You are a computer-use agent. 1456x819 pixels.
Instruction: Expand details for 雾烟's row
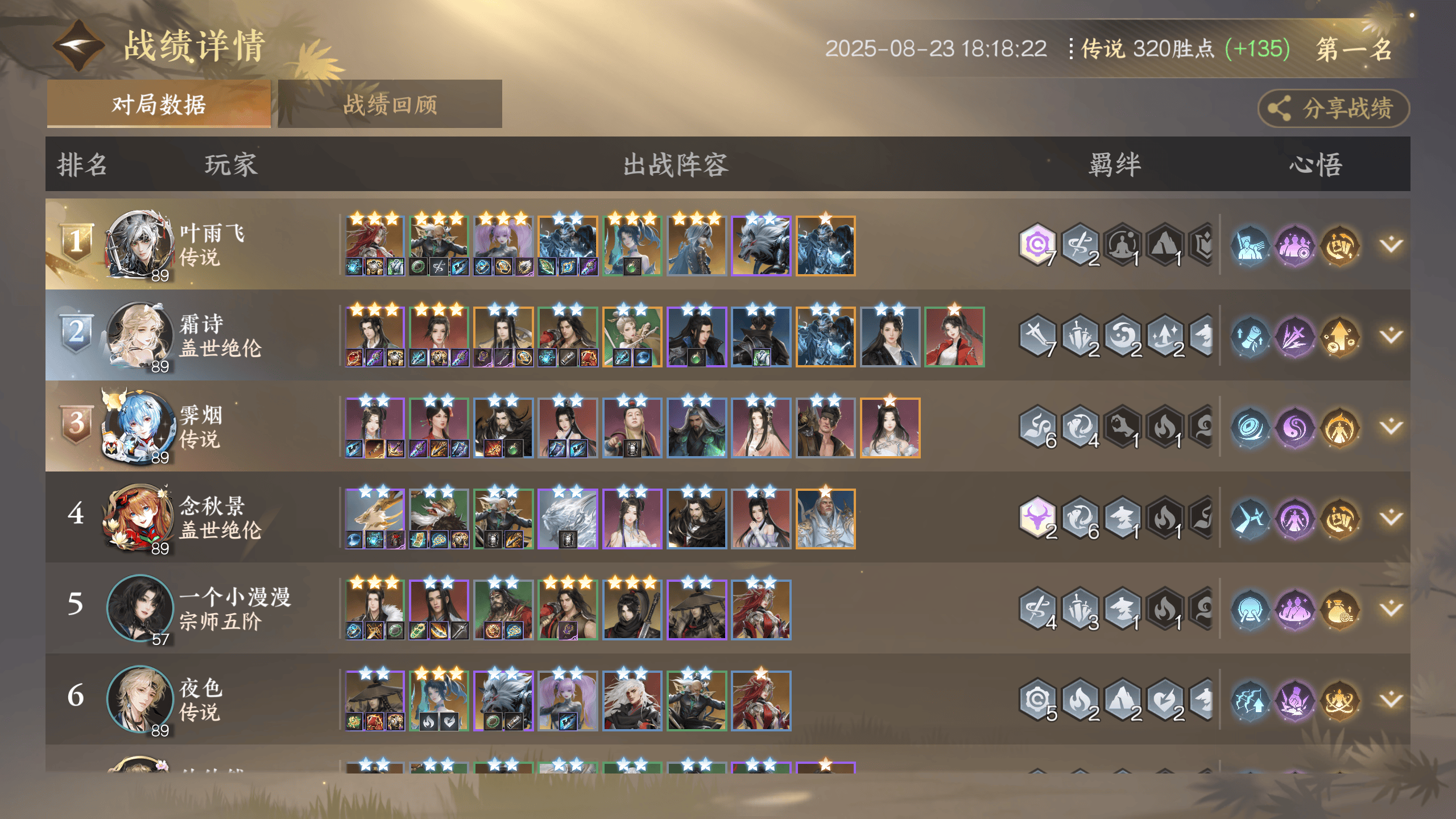[1391, 427]
